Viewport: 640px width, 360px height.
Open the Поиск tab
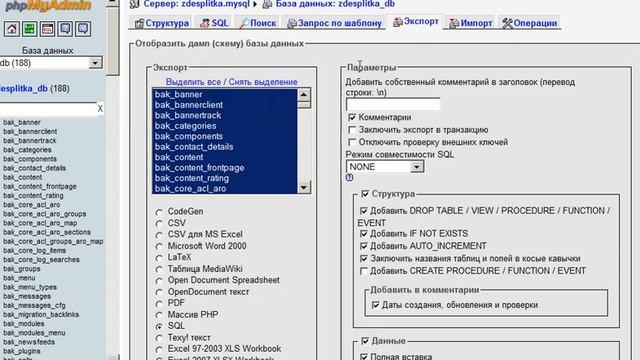[258, 23]
